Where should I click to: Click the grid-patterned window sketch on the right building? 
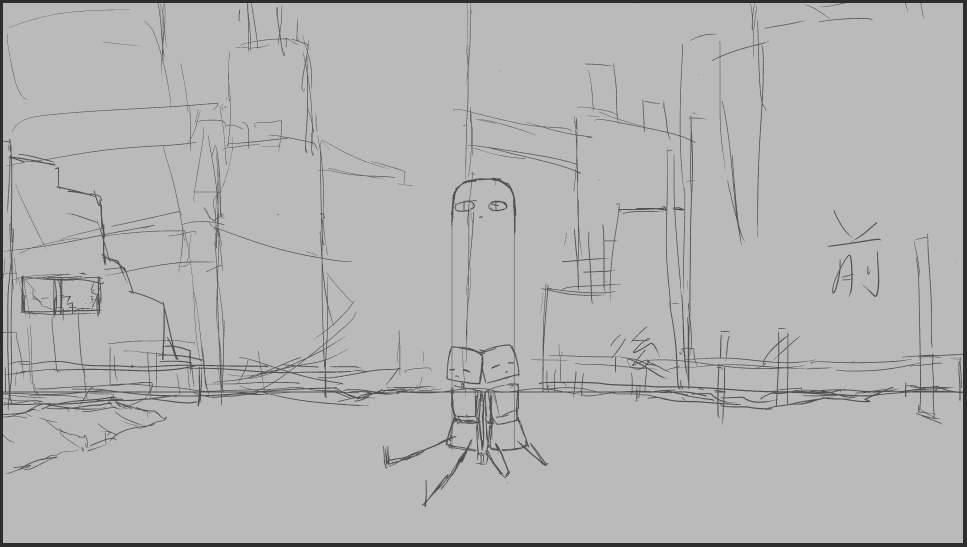(x=591, y=262)
